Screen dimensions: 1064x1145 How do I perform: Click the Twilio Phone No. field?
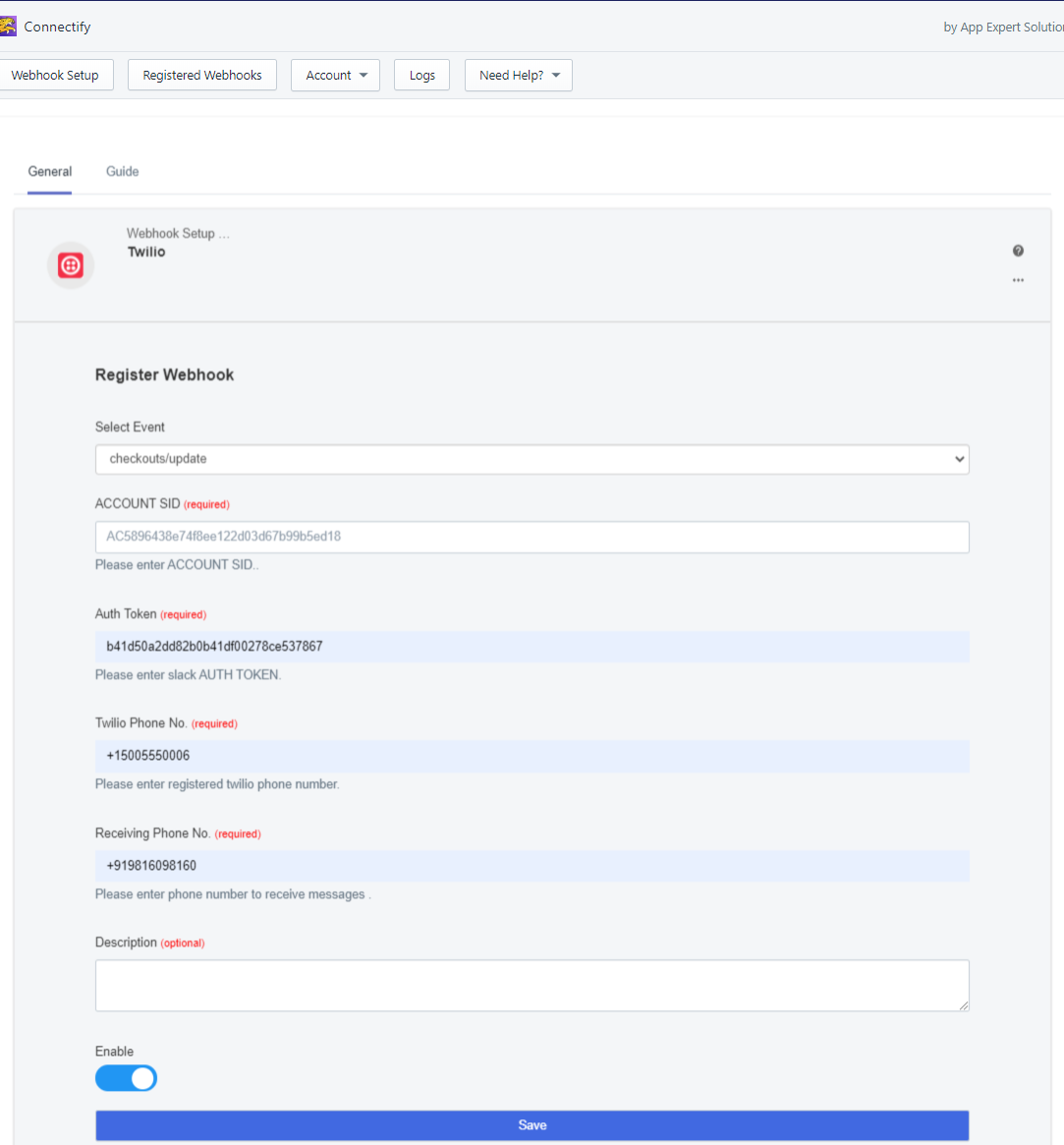point(532,757)
